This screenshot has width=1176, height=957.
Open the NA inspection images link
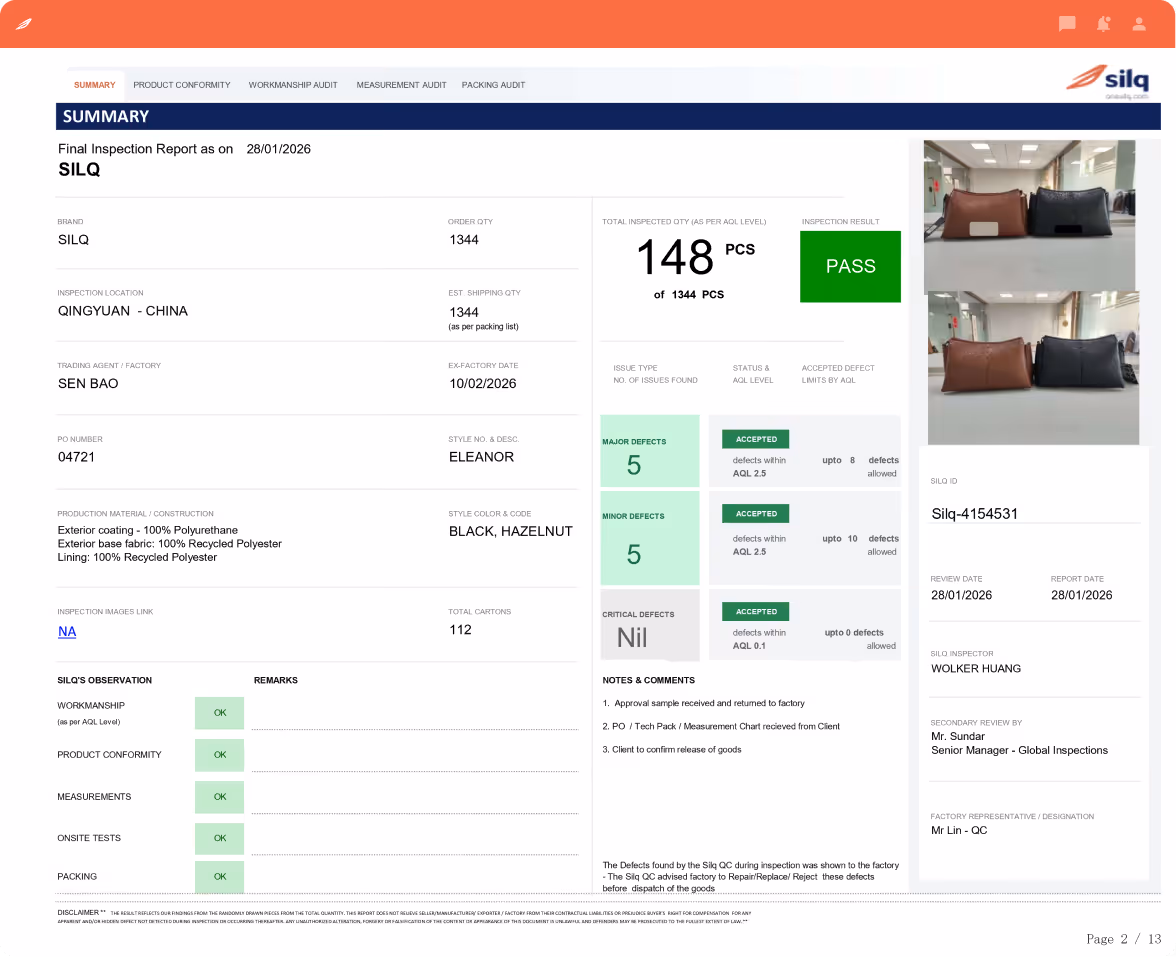pos(67,632)
